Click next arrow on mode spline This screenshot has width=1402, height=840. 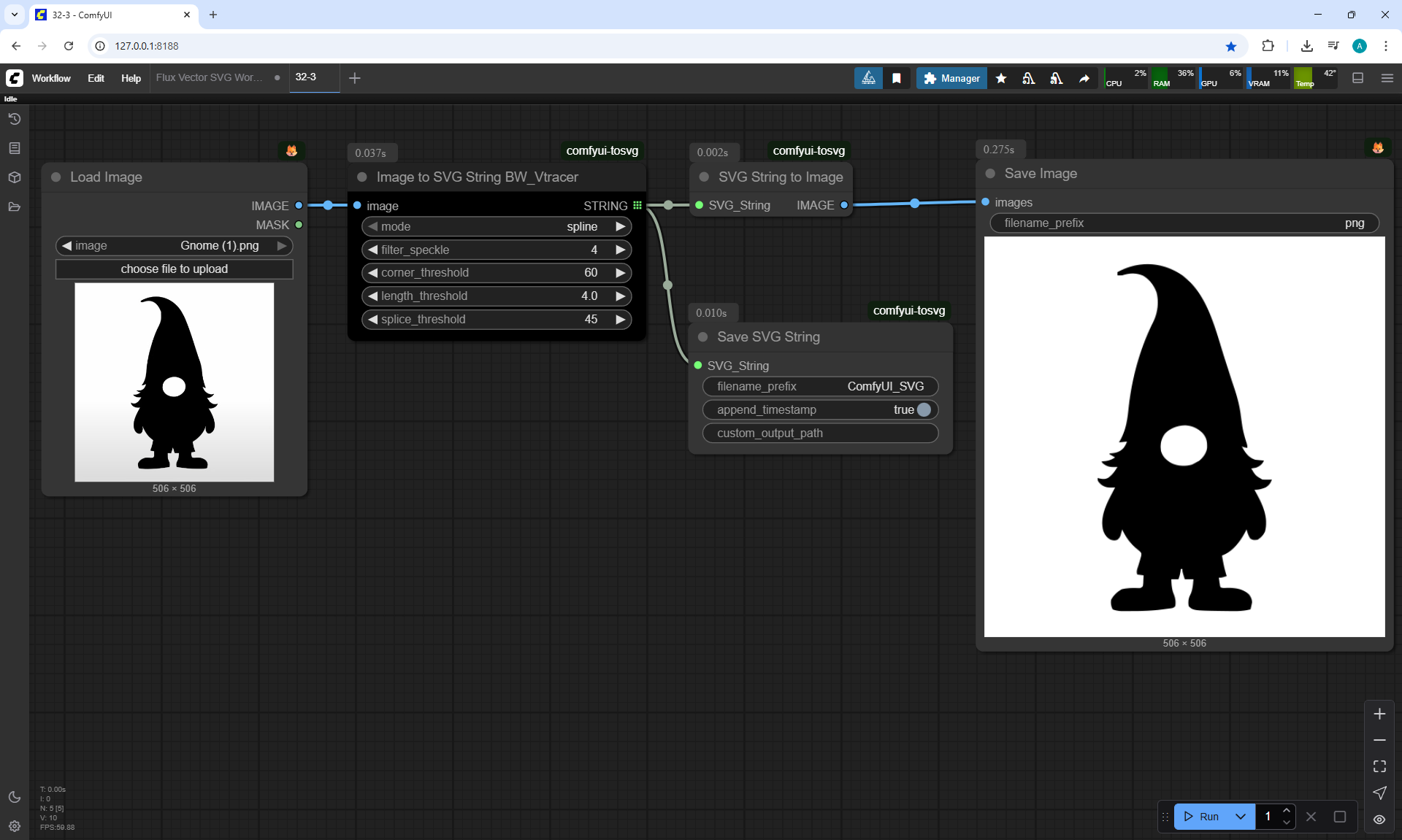tap(621, 226)
